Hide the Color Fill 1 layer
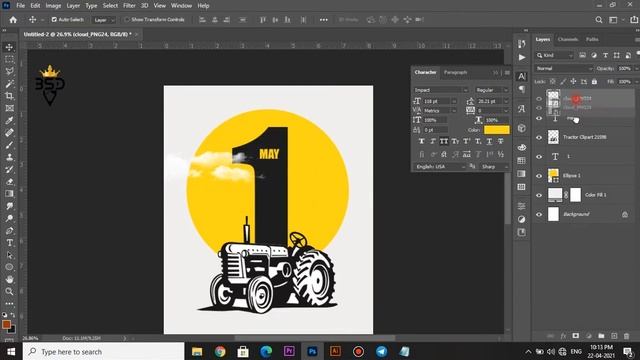The height and width of the screenshot is (360, 640). pyautogui.click(x=539, y=195)
